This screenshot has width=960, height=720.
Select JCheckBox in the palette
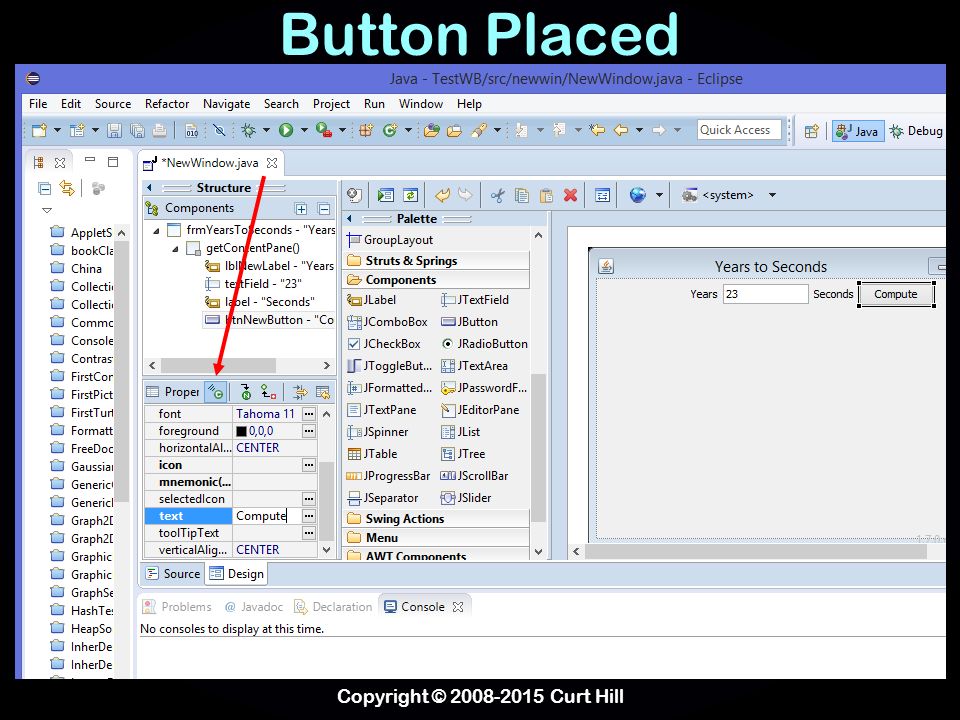click(x=384, y=344)
